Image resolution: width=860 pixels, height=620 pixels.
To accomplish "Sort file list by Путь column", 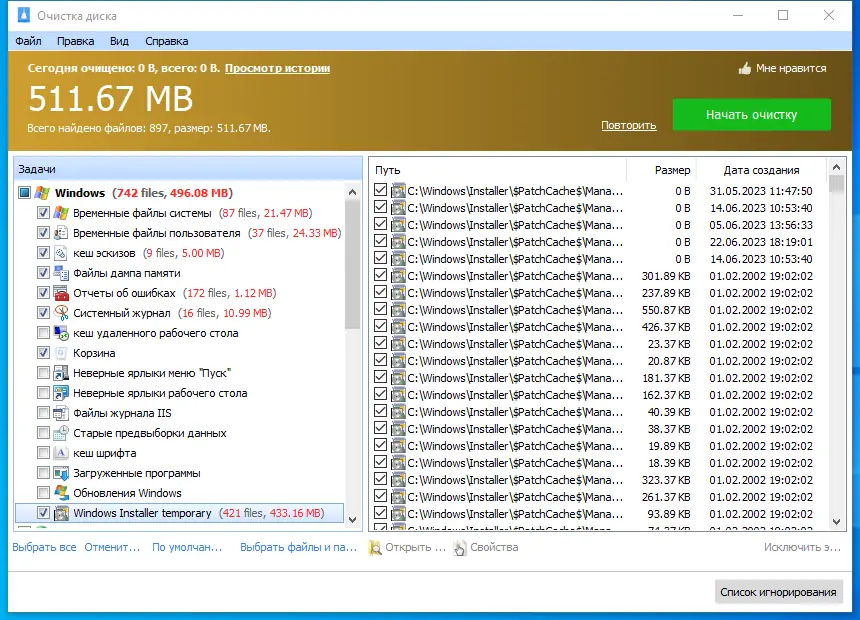I will click(x=497, y=170).
